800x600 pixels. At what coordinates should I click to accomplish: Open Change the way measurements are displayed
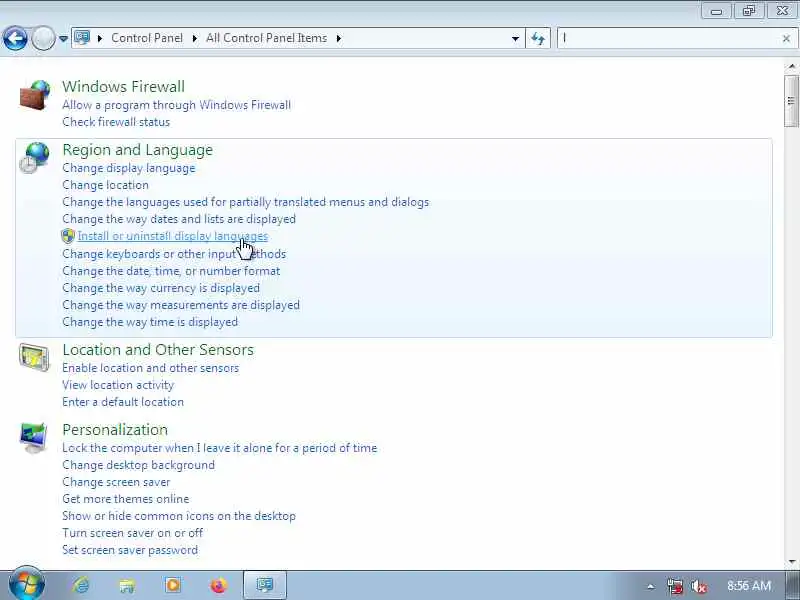(181, 305)
